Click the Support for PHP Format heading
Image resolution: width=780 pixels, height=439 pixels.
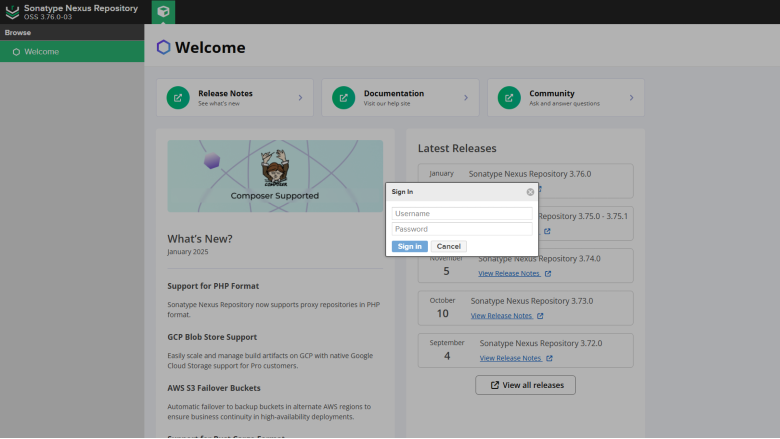coord(213,286)
